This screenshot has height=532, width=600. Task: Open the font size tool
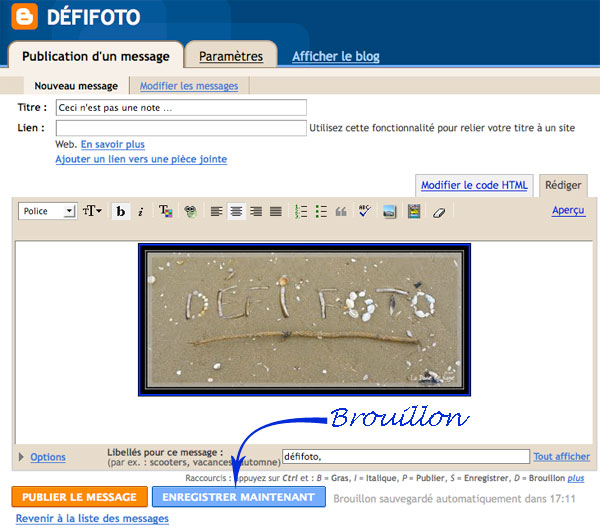(x=92, y=211)
